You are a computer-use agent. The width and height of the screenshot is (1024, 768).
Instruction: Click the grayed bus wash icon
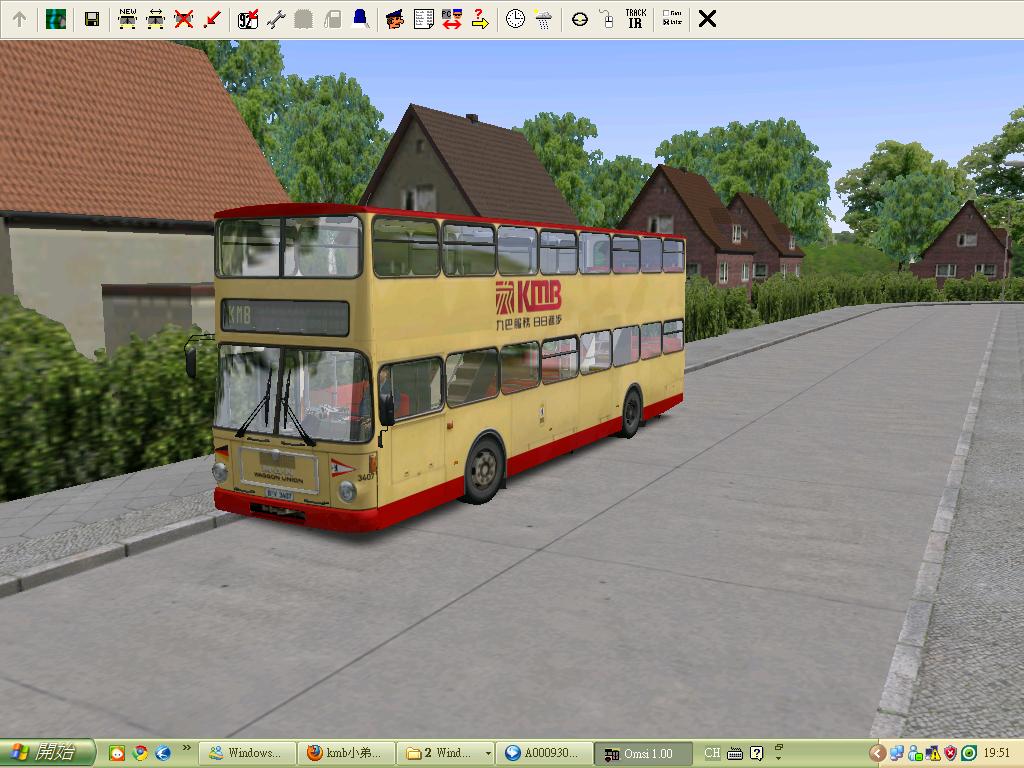[303, 19]
